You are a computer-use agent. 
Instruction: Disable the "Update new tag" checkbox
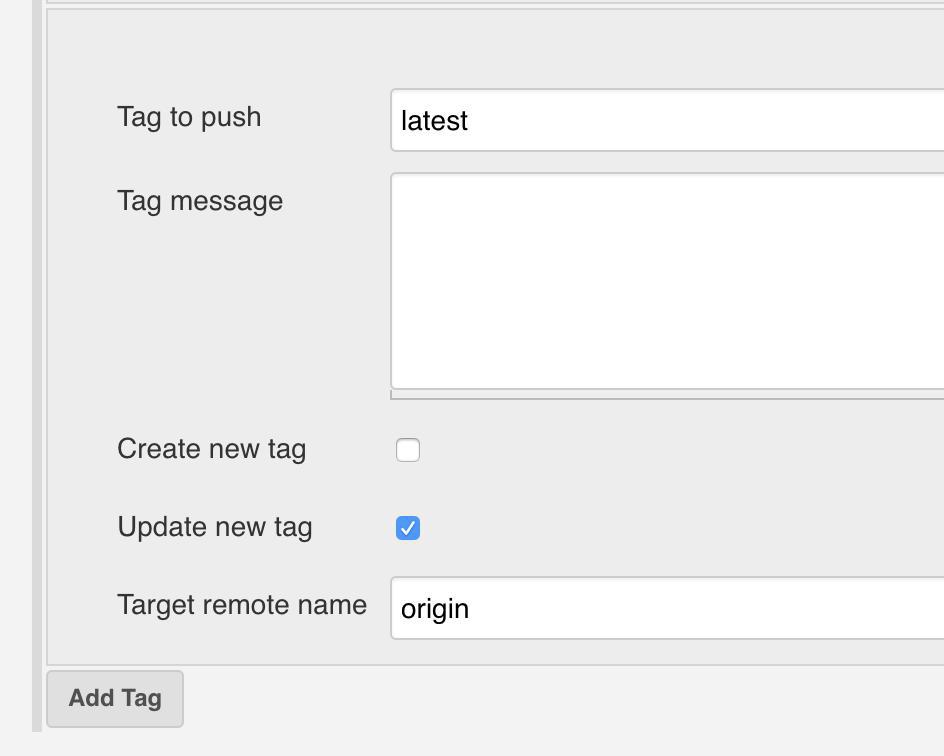(406, 527)
